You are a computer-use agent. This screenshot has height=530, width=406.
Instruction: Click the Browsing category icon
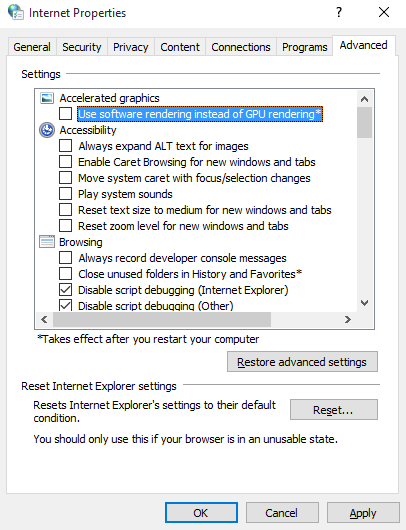tap(47, 242)
